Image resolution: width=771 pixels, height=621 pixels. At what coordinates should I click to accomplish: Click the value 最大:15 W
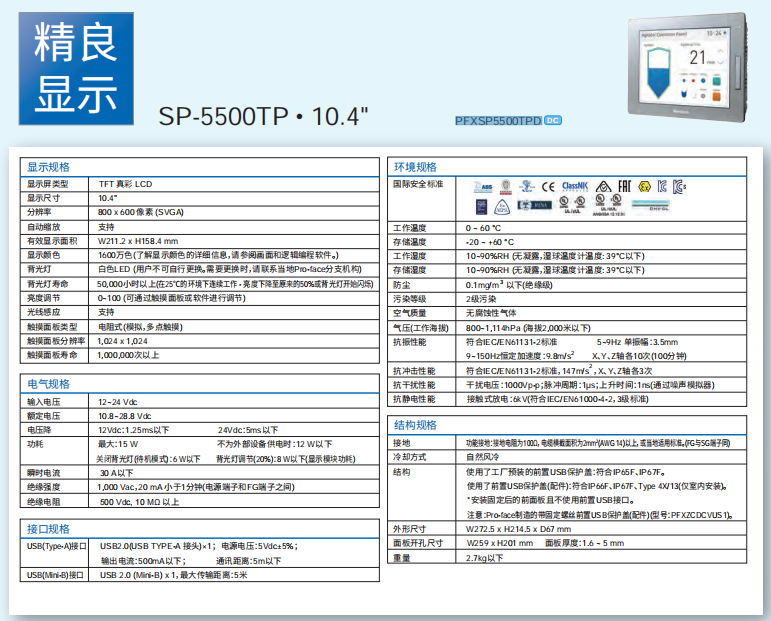click(x=118, y=444)
